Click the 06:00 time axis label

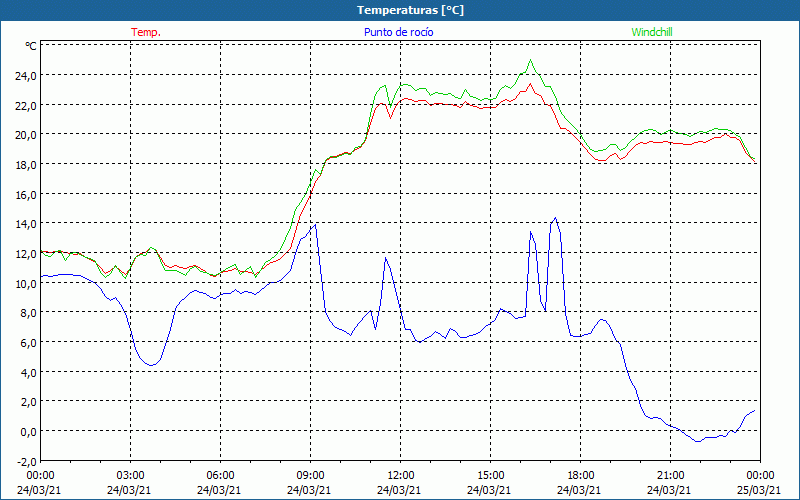click(220, 476)
